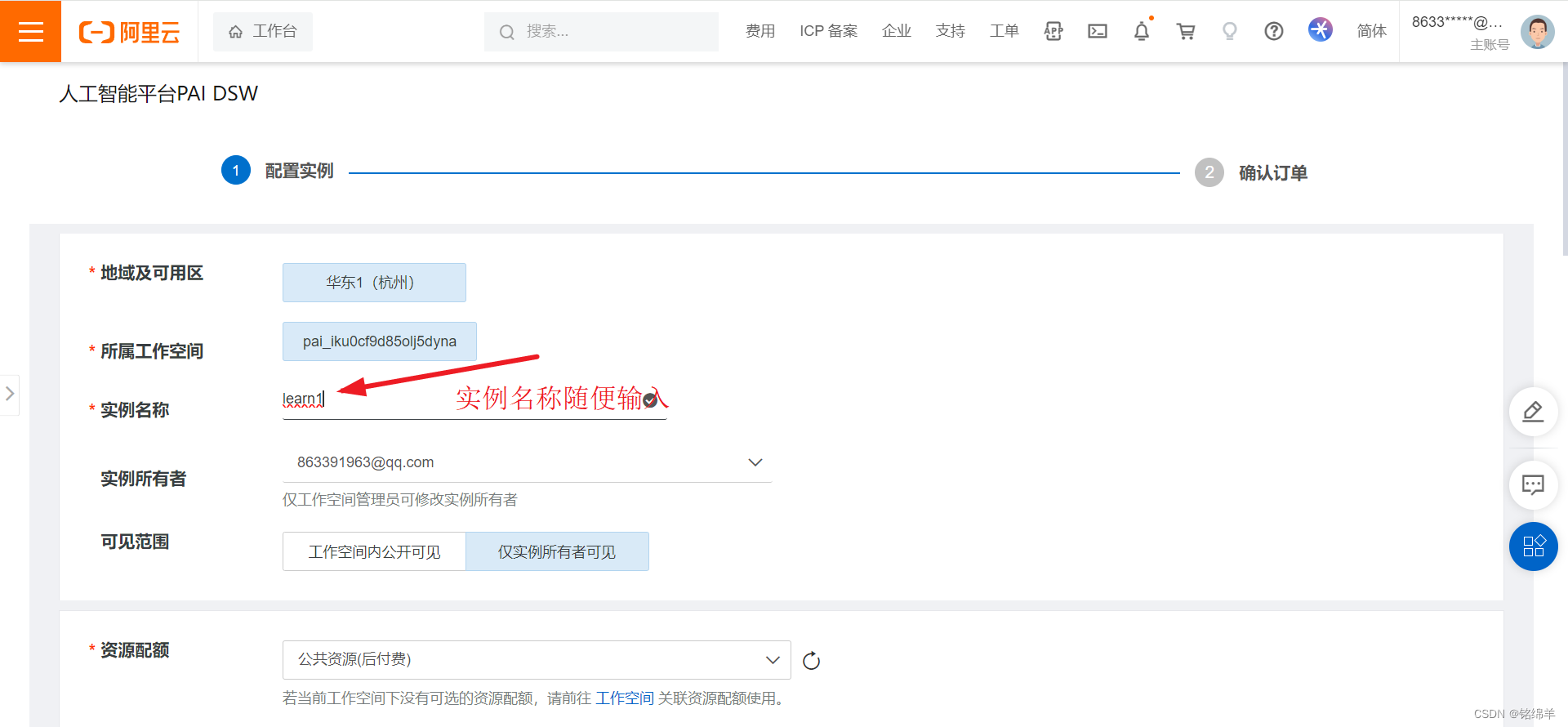Click the 主账号 label under account

pos(1490,45)
